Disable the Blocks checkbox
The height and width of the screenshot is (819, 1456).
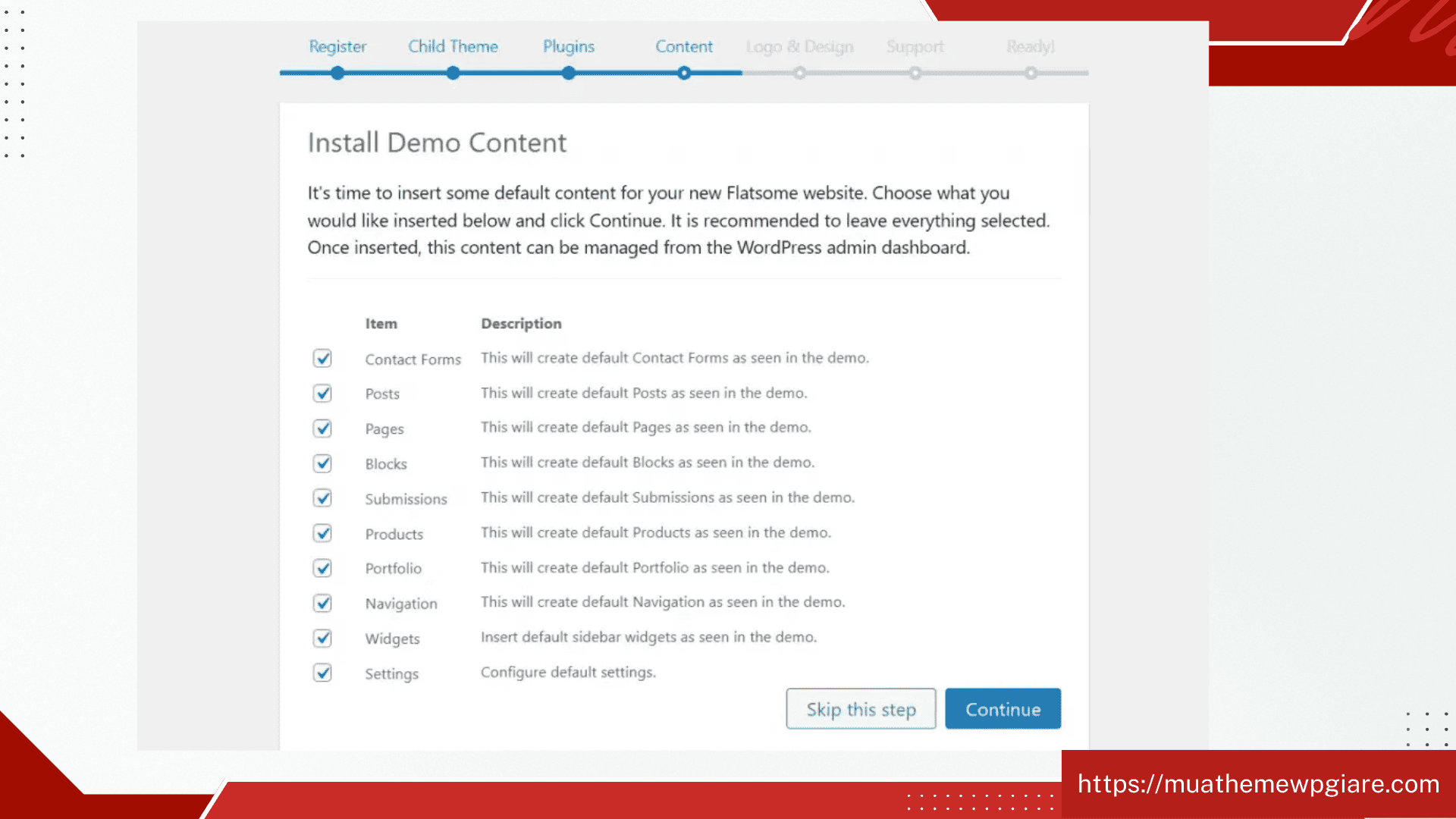(x=322, y=463)
